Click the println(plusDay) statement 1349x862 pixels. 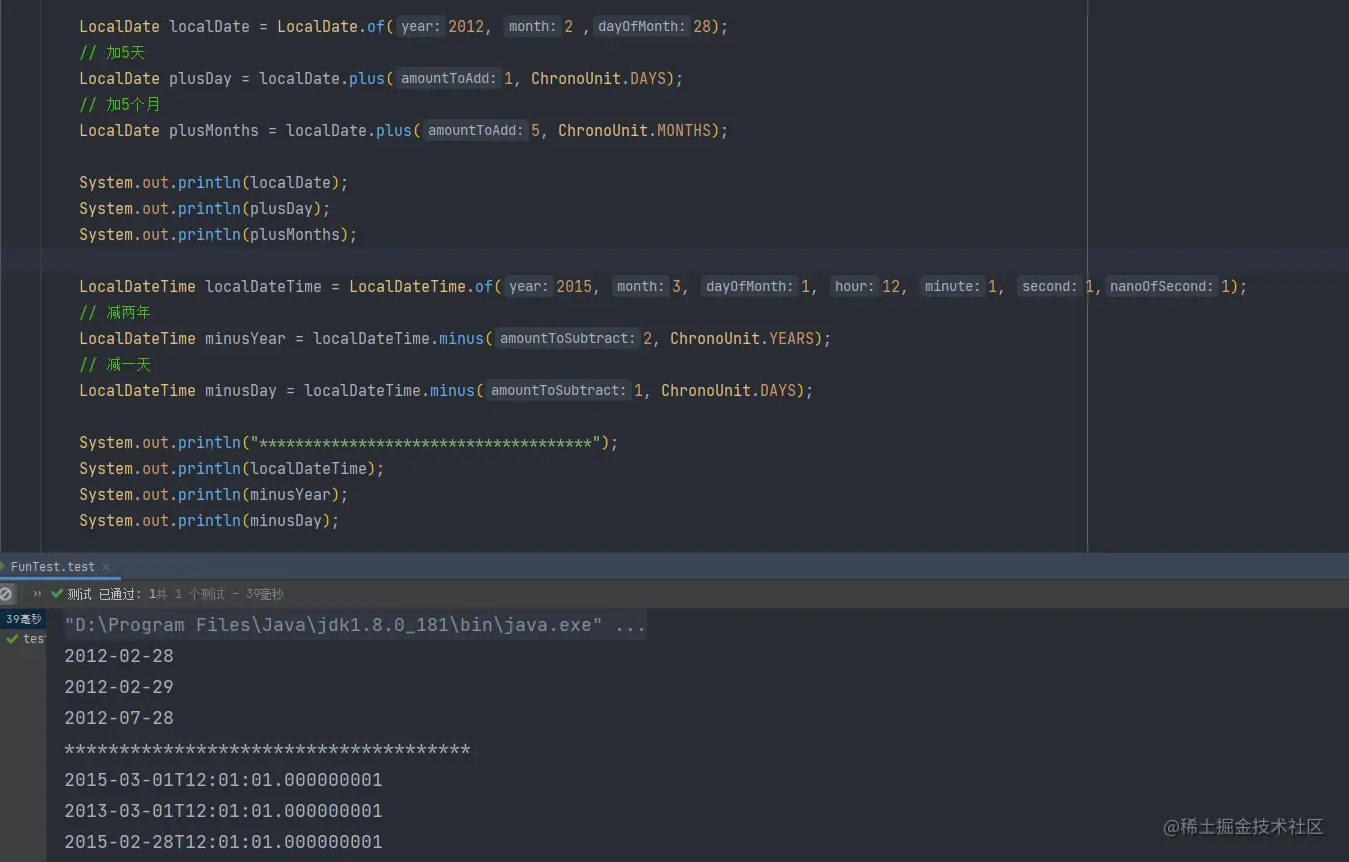pyautogui.click(x=205, y=208)
